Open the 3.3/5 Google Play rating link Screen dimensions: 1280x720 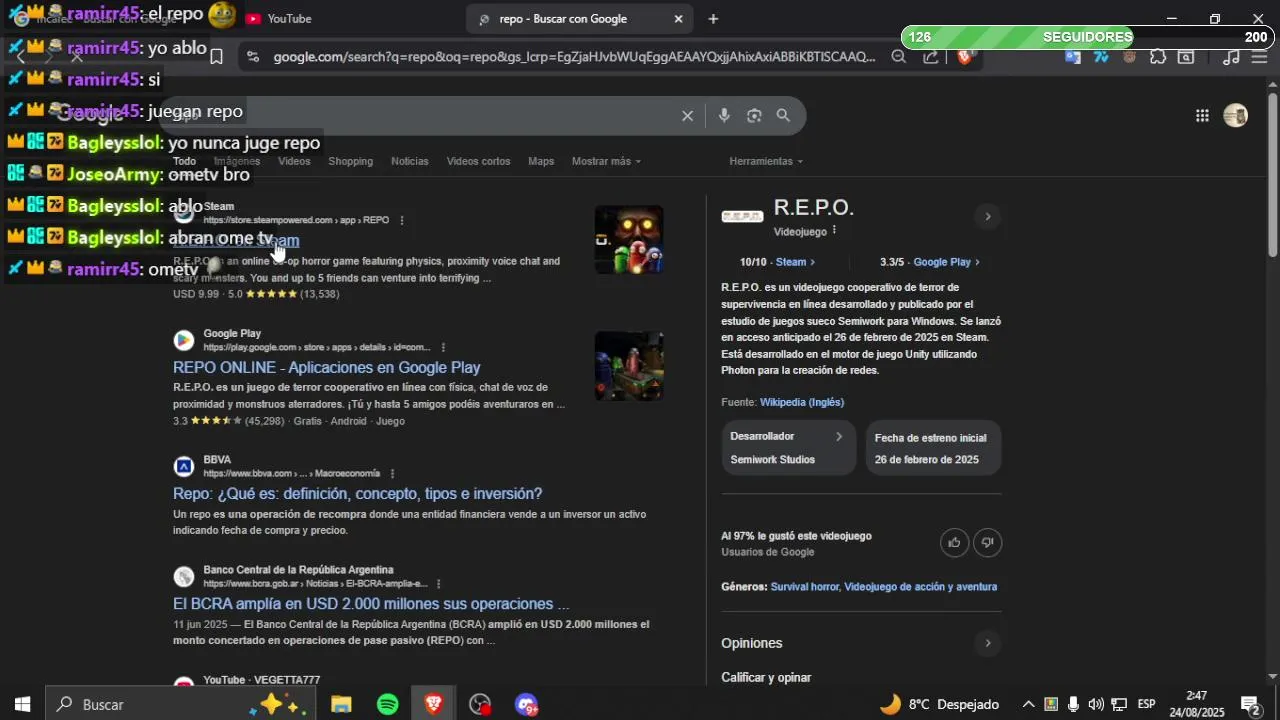point(929,262)
